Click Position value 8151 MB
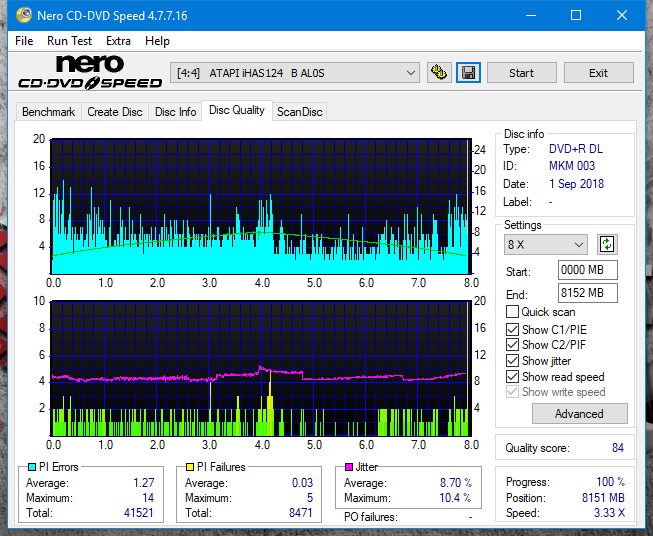 [x=603, y=498]
